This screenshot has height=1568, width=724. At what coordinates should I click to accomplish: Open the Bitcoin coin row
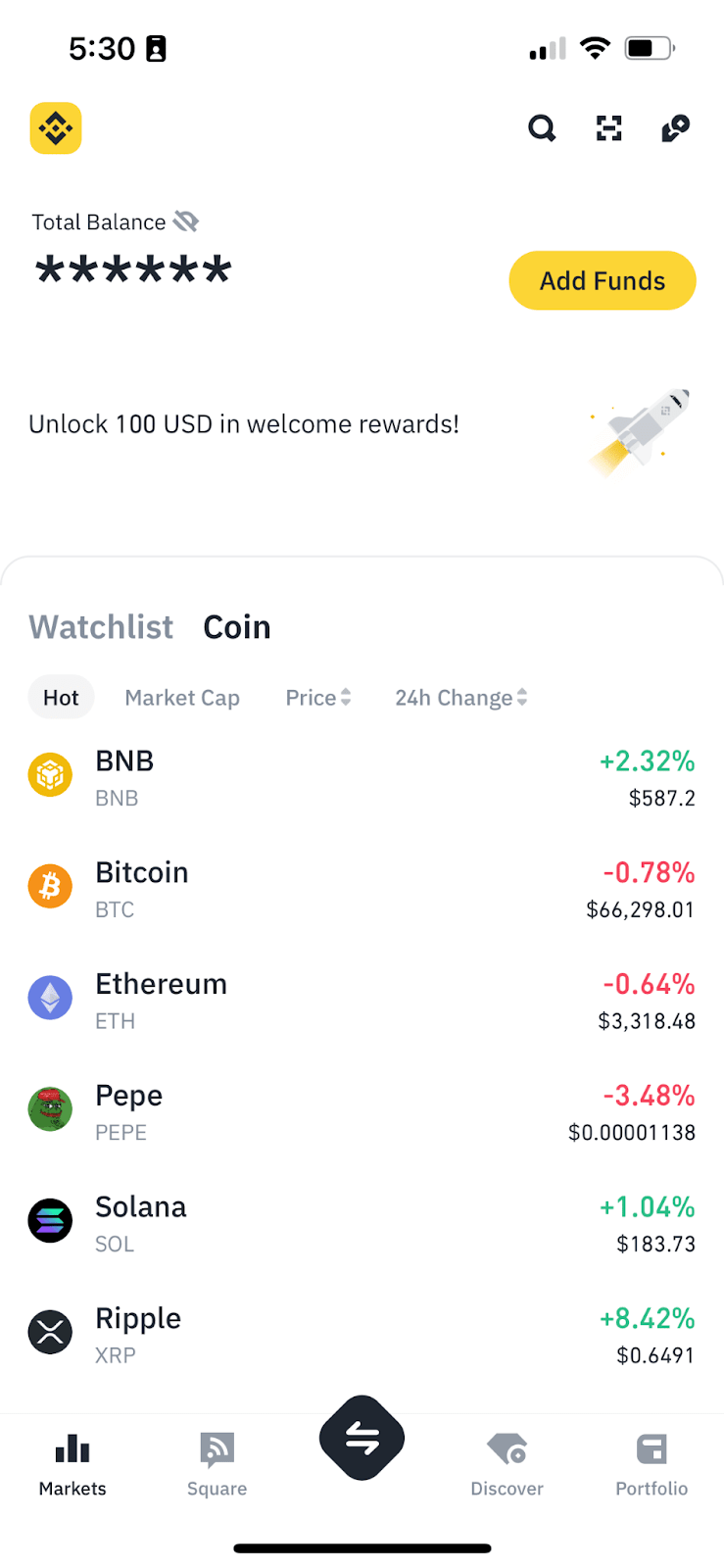[362, 888]
